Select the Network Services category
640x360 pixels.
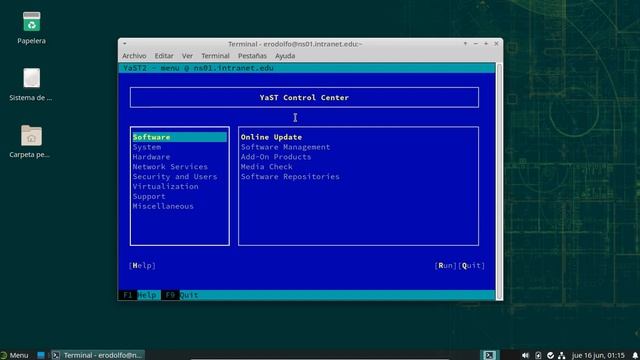(170, 167)
